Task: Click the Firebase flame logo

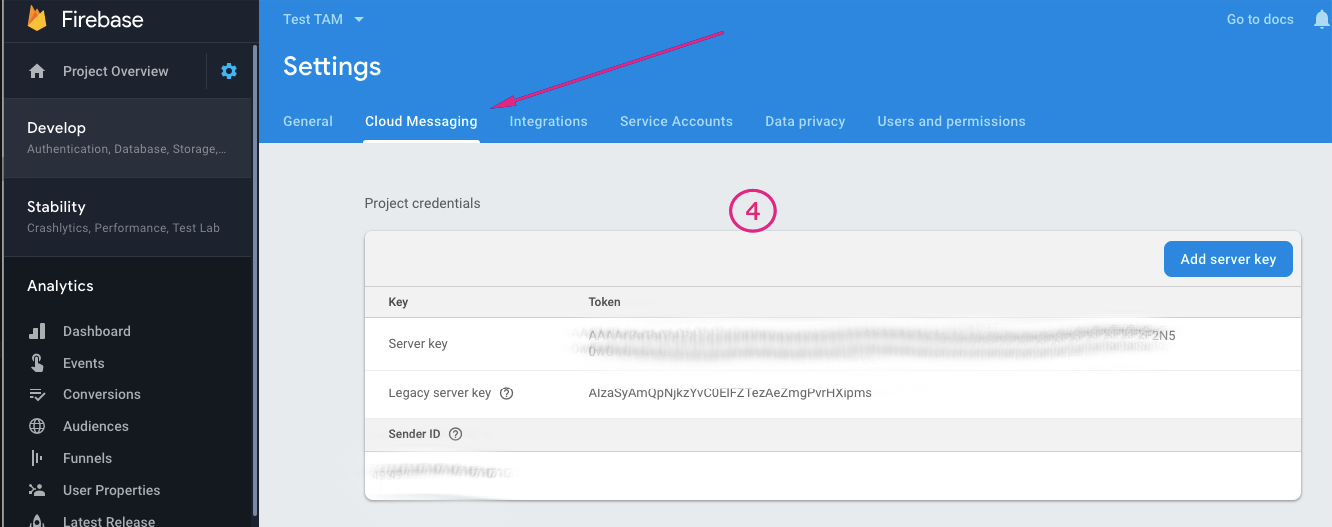Action: pyautogui.click(x=37, y=18)
